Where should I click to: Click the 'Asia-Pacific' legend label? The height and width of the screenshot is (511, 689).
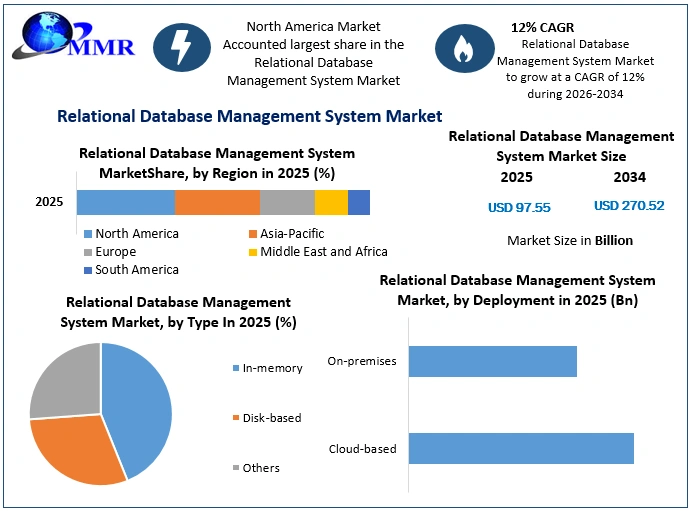coord(292,234)
